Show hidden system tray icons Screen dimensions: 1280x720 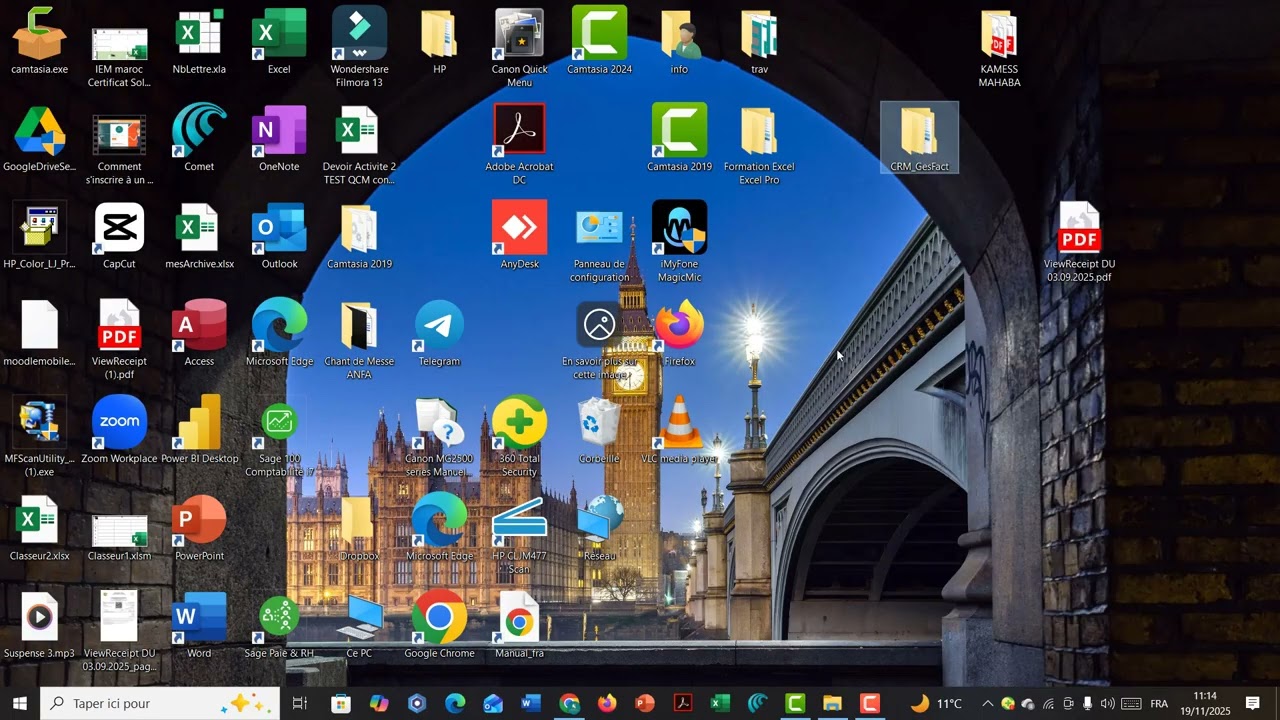[987, 704]
